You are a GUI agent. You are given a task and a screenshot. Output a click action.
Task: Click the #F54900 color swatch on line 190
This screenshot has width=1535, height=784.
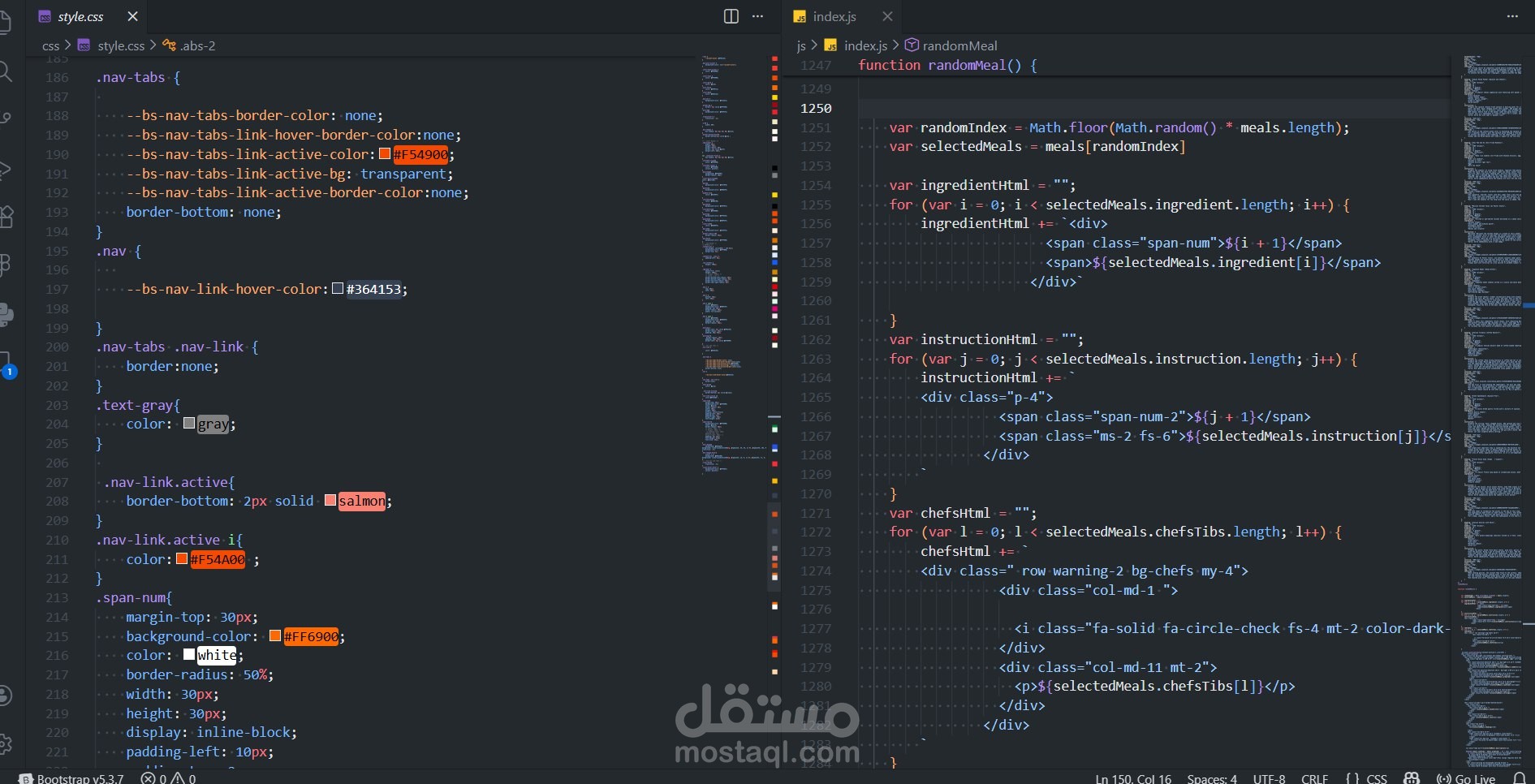[x=386, y=154]
